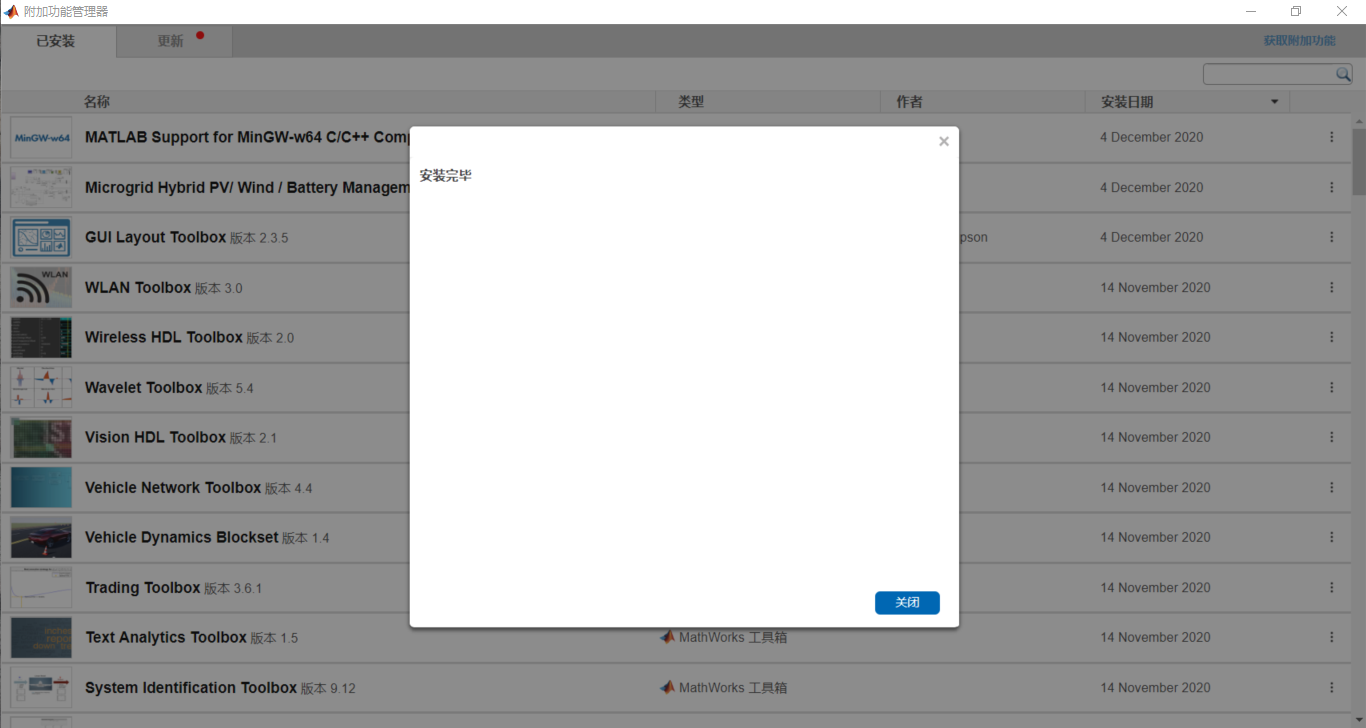Switch to the 更新 tab
Image resolution: width=1366 pixels, height=728 pixels.
[174, 41]
